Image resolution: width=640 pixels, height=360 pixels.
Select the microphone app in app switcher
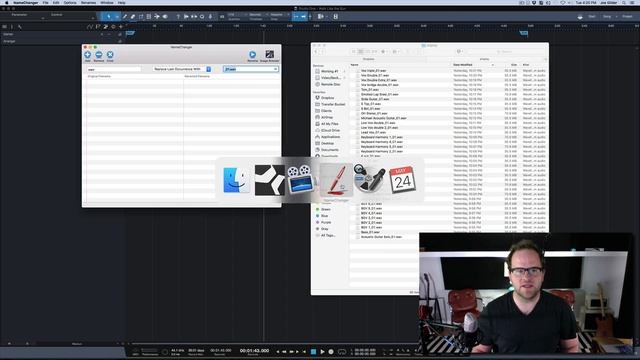click(369, 179)
